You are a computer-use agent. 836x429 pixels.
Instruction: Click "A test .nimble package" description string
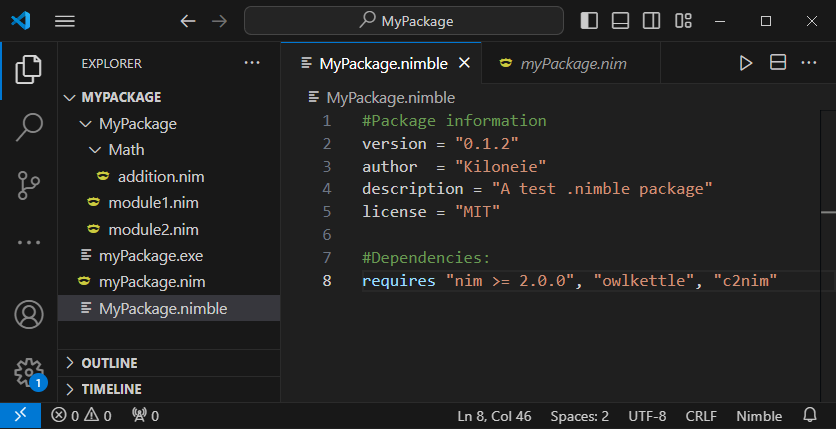click(x=602, y=189)
